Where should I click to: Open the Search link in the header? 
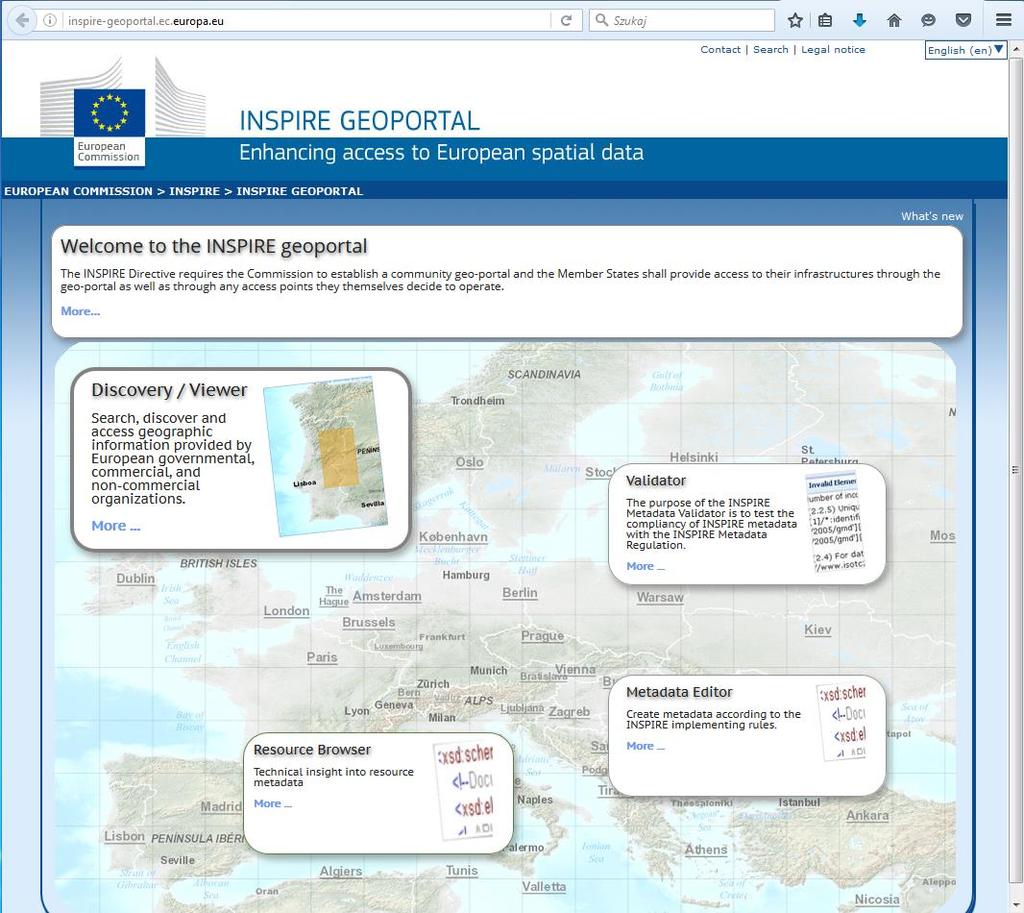(771, 50)
